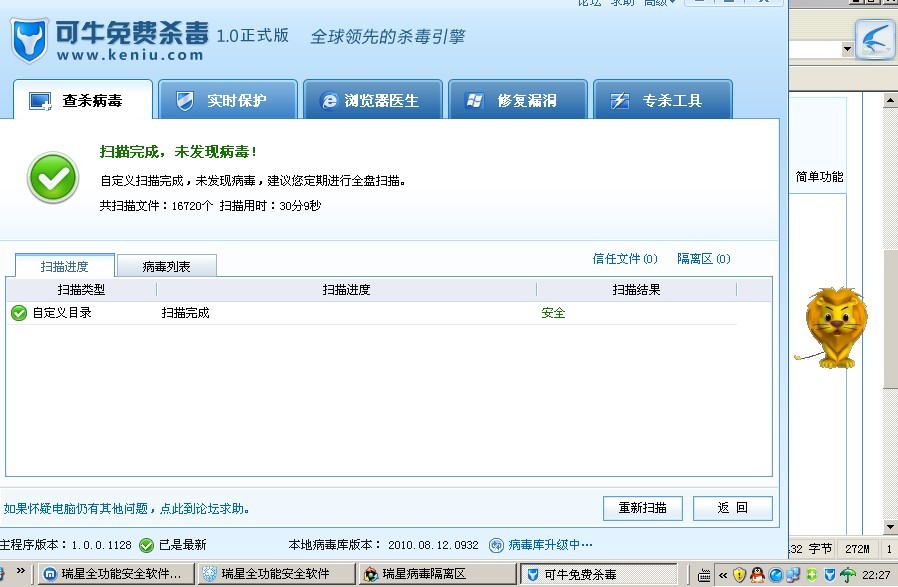
Task: Open the 浏览器医生 tab
Action: (373, 100)
